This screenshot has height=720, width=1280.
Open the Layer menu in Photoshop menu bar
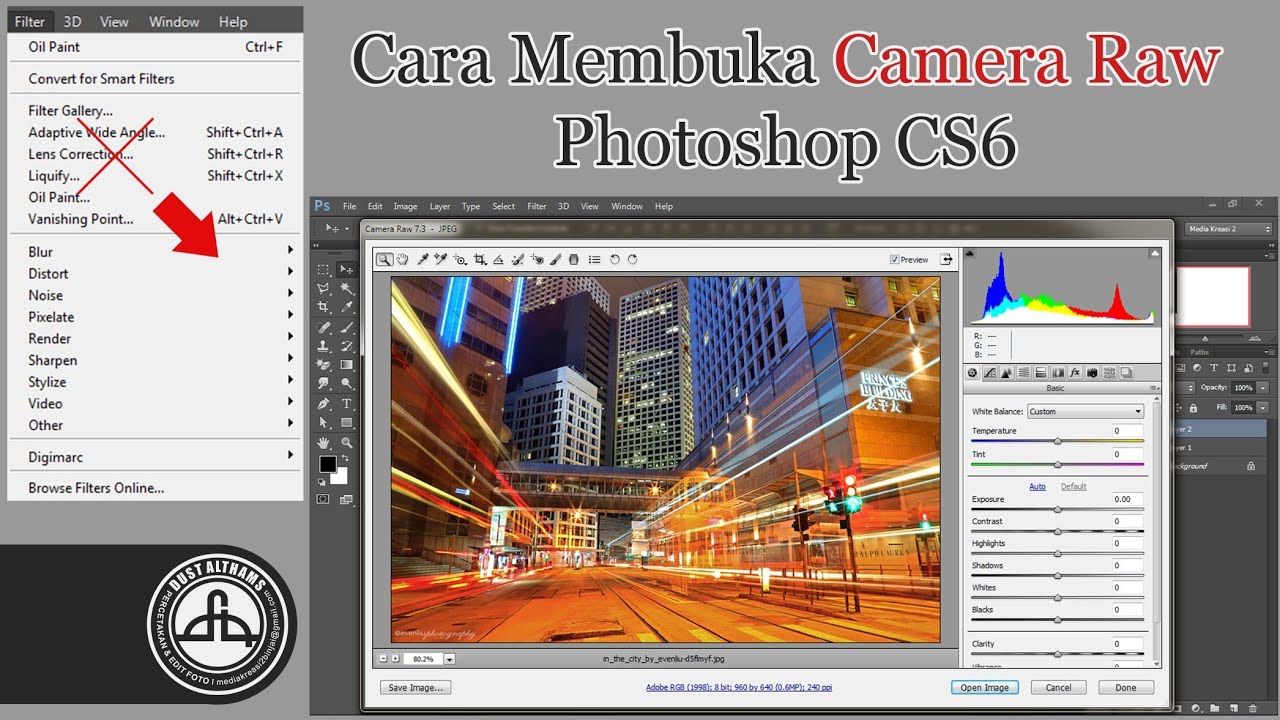440,206
